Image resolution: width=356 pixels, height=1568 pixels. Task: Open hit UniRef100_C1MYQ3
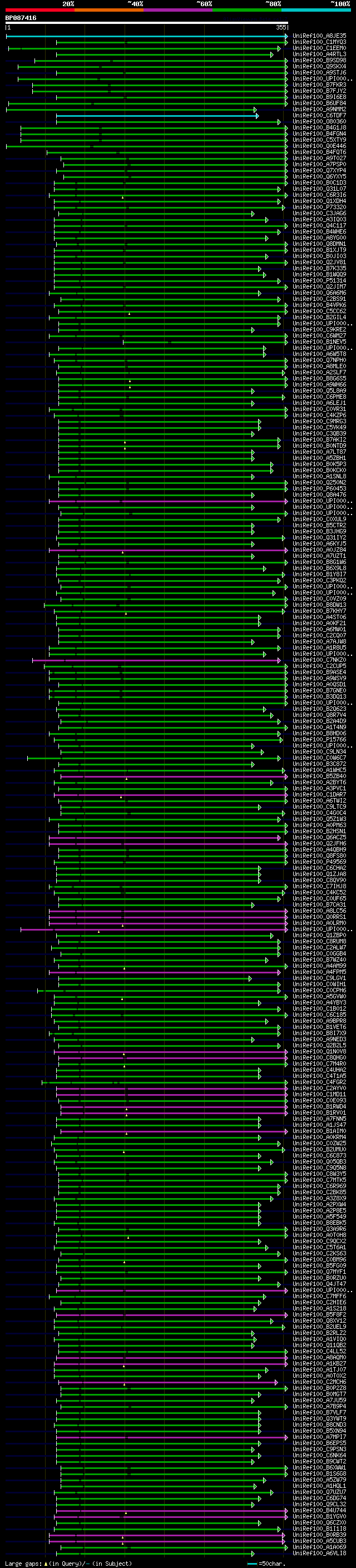click(x=319, y=42)
